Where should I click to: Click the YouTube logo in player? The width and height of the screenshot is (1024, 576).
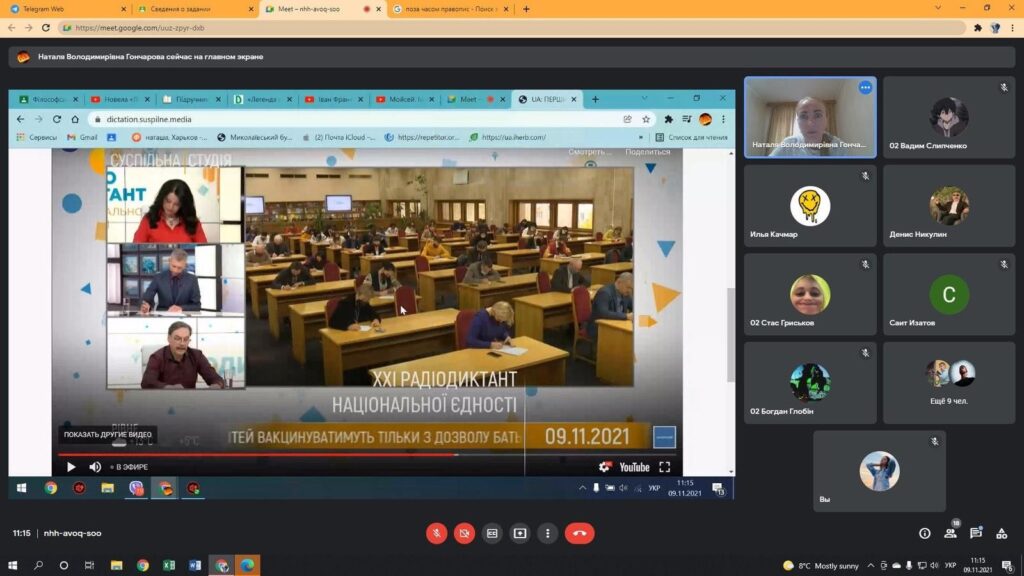coord(634,467)
